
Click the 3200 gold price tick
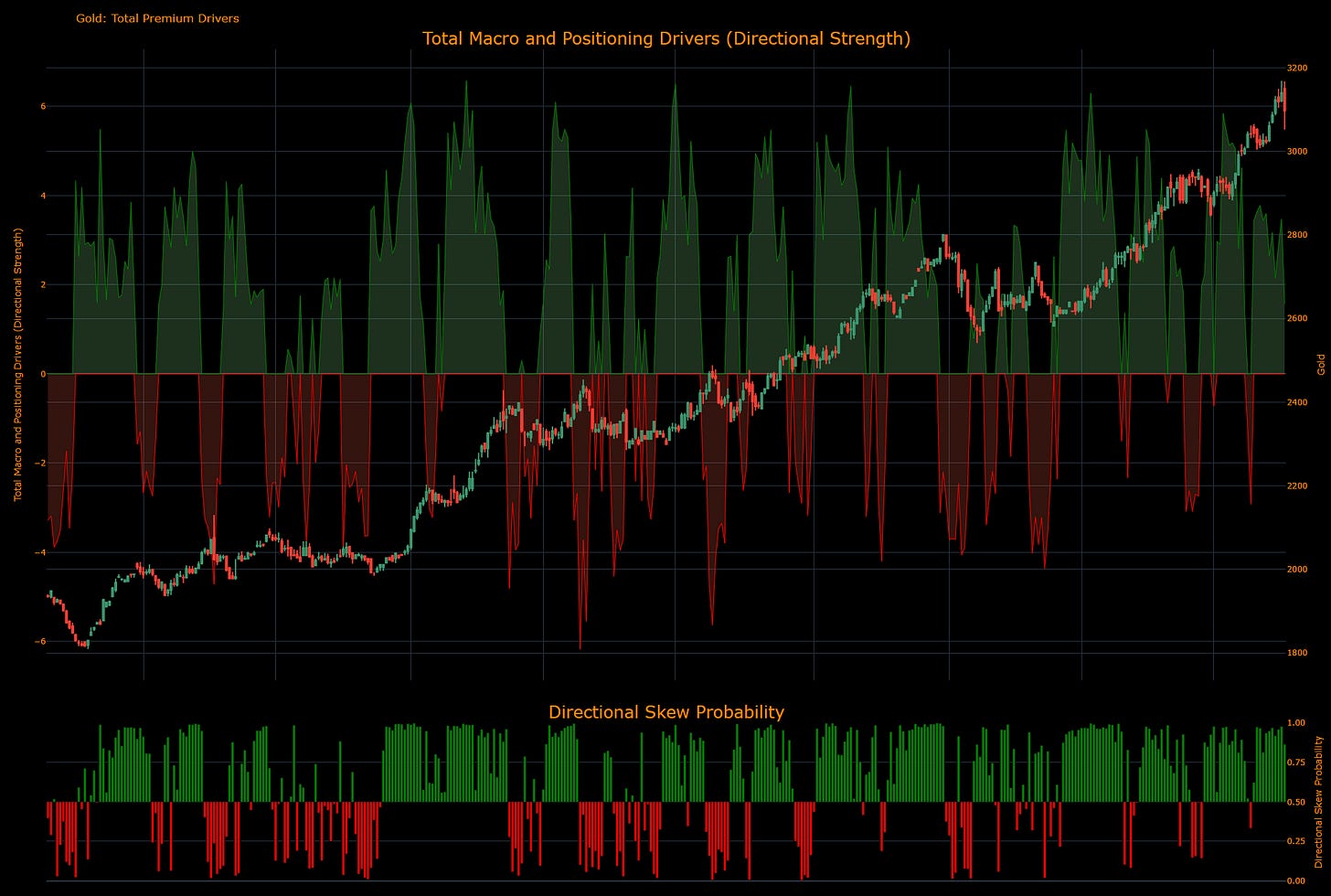[x=1297, y=68]
